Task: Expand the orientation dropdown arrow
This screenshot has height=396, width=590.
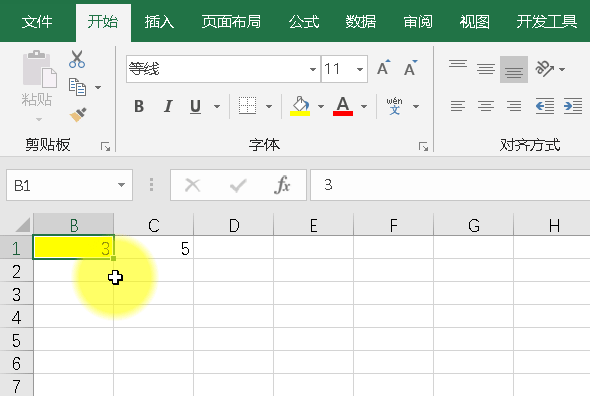Action: click(x=562, y=69)
